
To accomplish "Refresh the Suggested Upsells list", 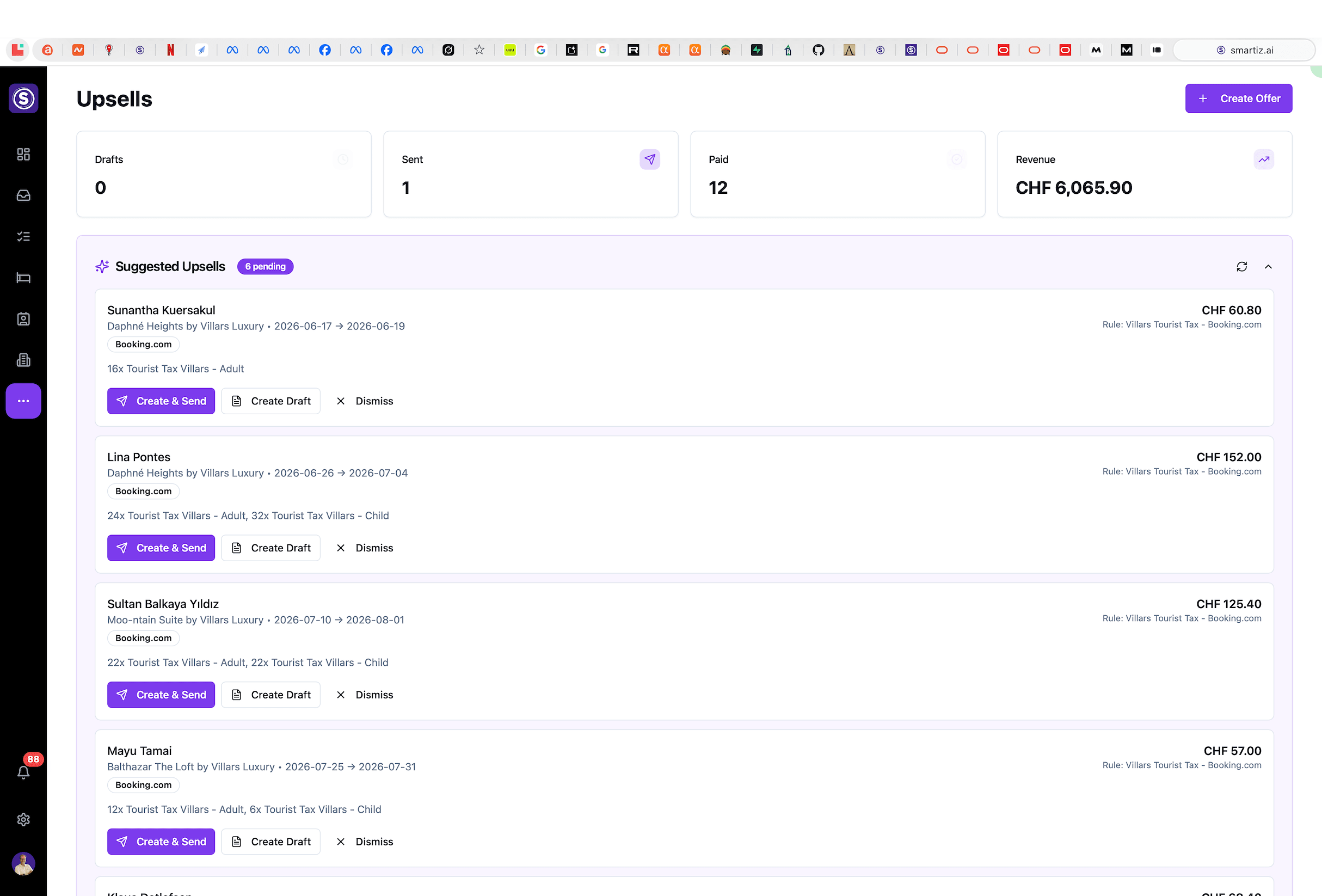I will pos(1242,267).
